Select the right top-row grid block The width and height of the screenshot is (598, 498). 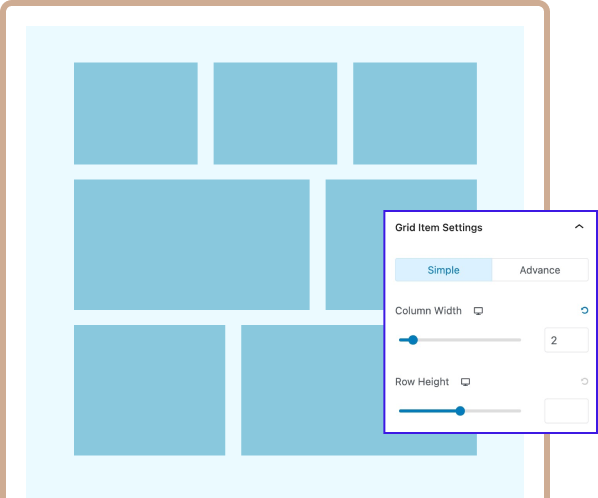tap(415, 113)
